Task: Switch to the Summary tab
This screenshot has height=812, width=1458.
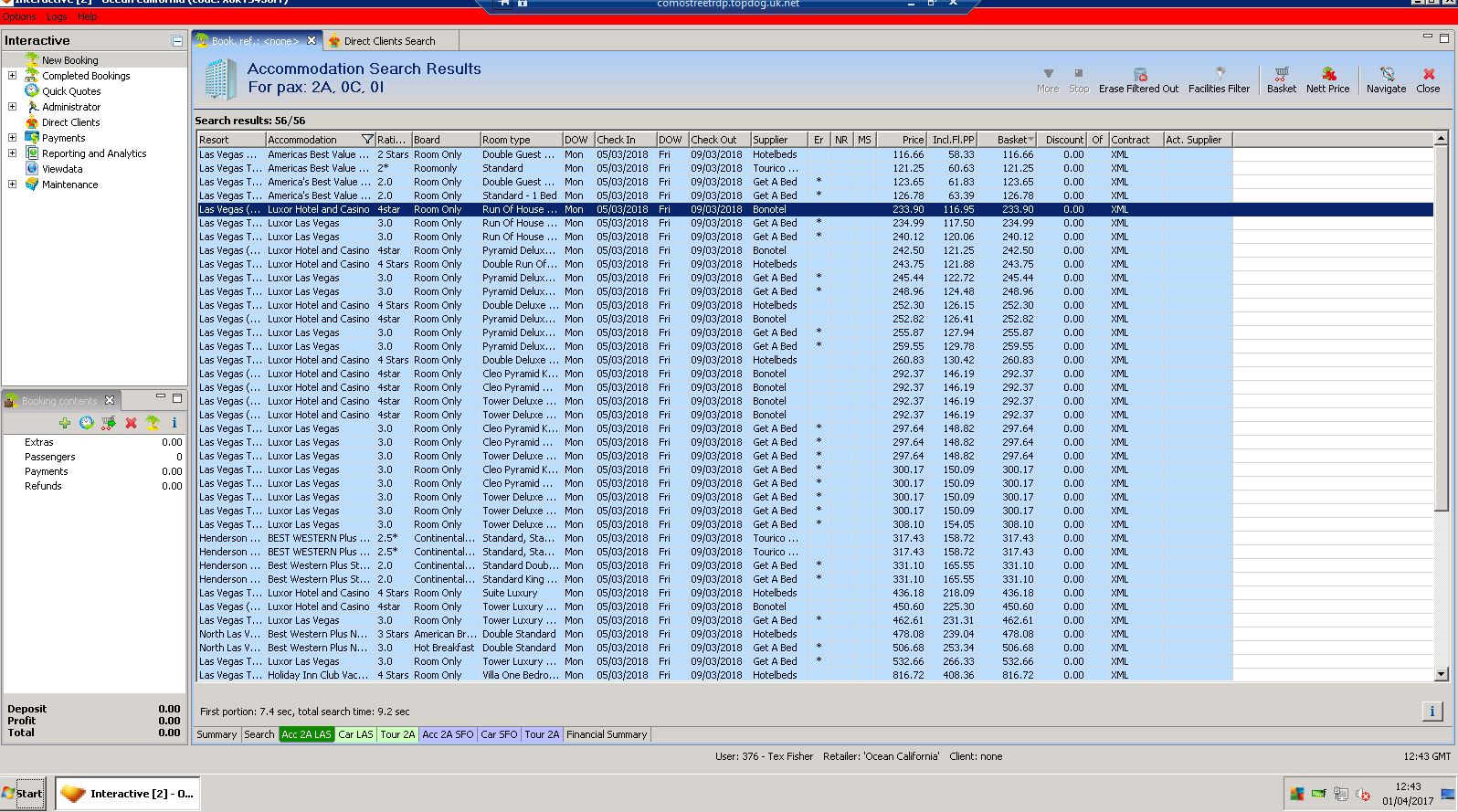Action: pyautogui.click(x=217, y=734)
